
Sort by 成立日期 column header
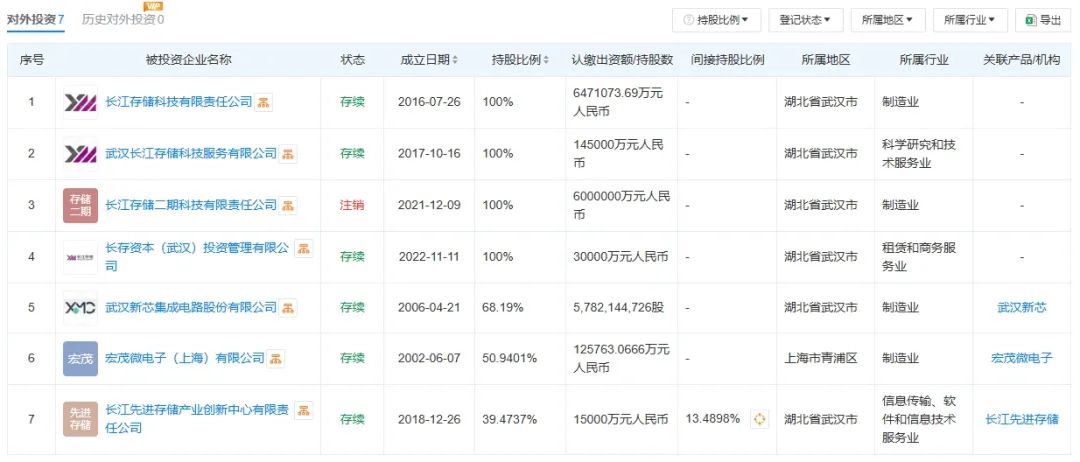pyautogui.click(x=429, y=60)
